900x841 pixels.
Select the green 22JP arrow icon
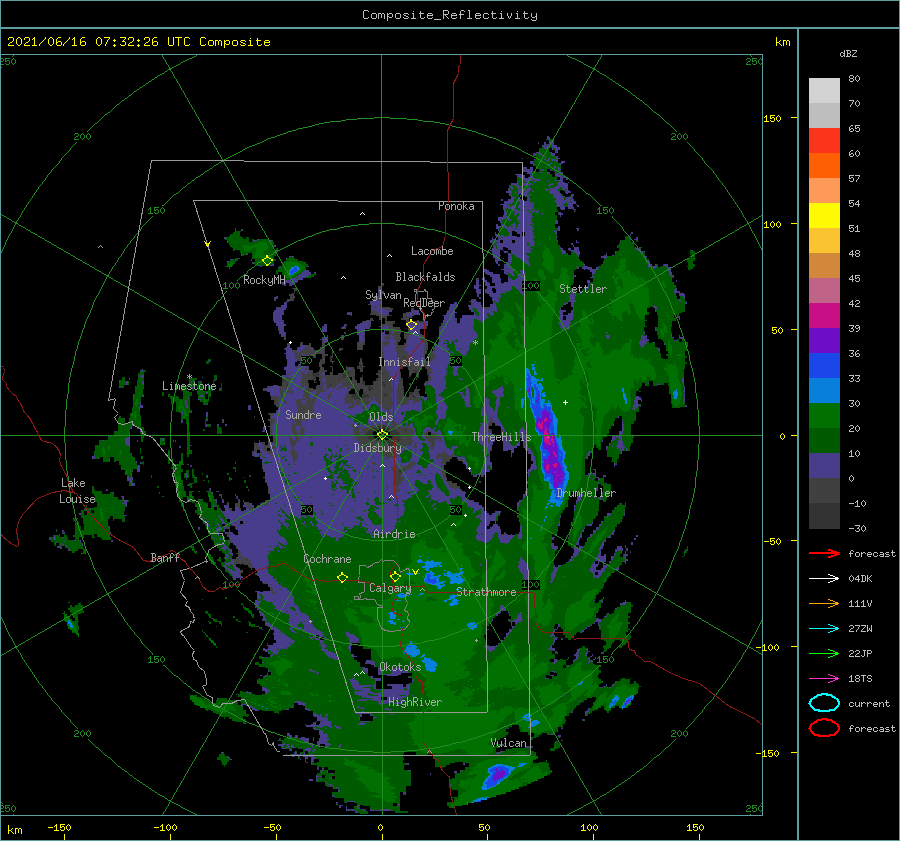click(824, 653)
